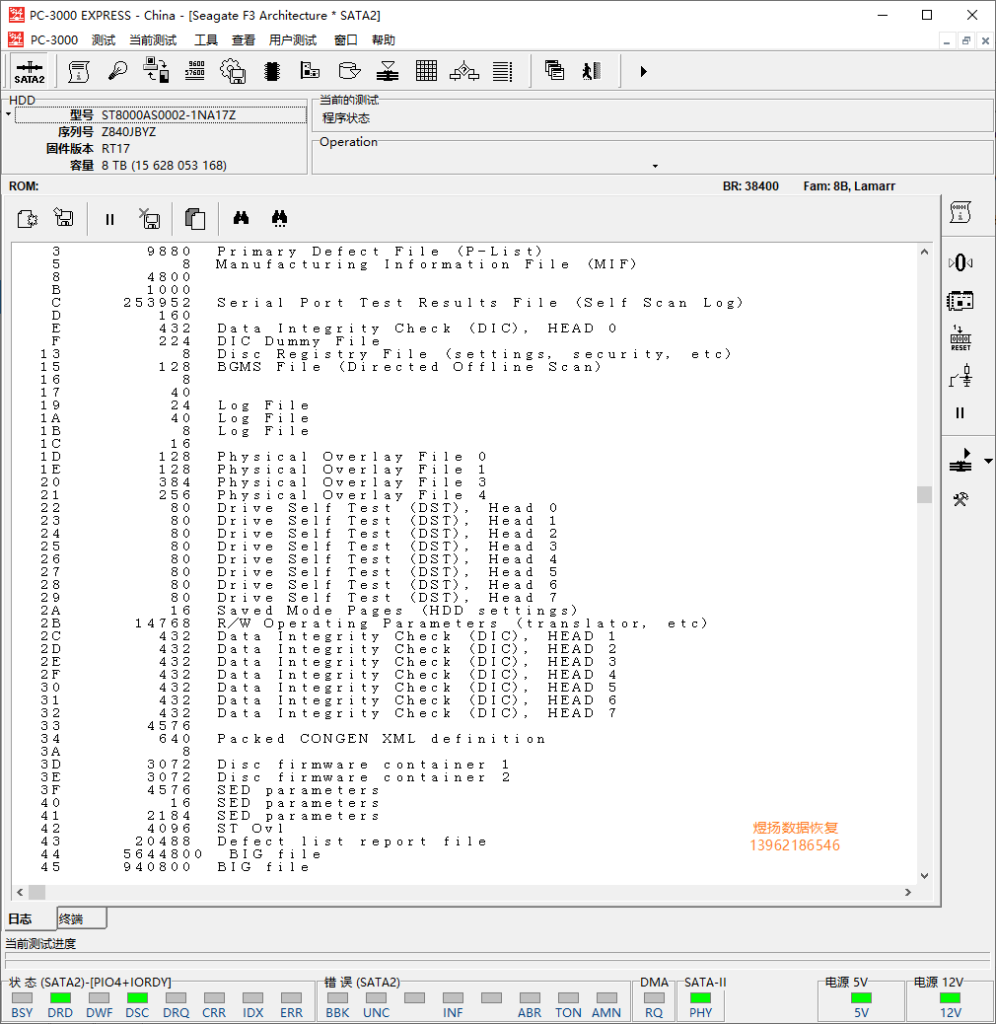Image resolution: width=996 pixels, height=1024 pixels.
Task: Click the model field ST8000AS0002-1NA17Z
Action: pos(161,115)
